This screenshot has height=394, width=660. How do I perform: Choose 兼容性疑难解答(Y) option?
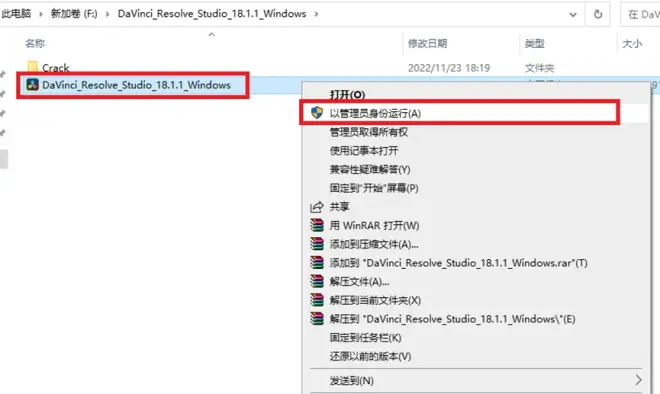point(370,169)
